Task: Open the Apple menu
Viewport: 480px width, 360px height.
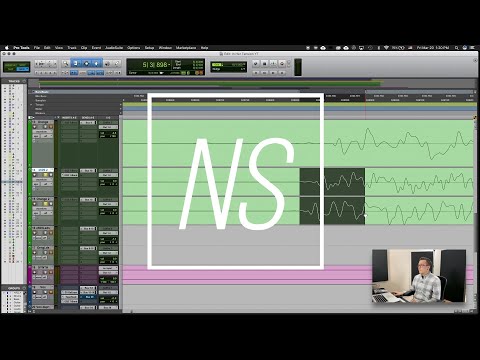Action: click(7, 48)
